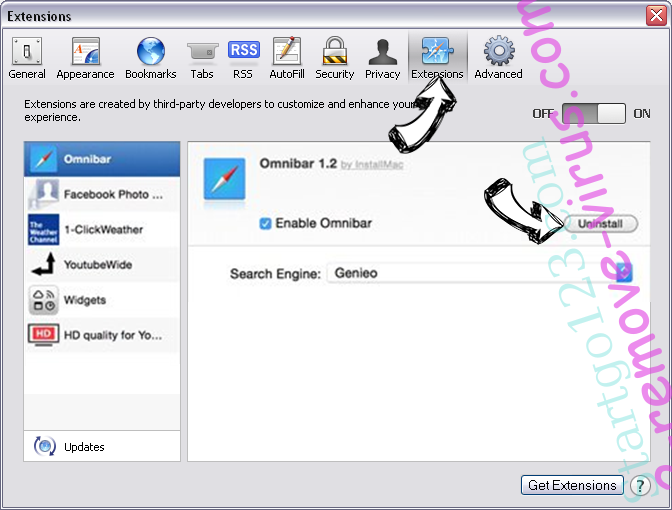Open the Advanced gear icon
This screenshot has height=510, width=672.
tap(498, 51)
